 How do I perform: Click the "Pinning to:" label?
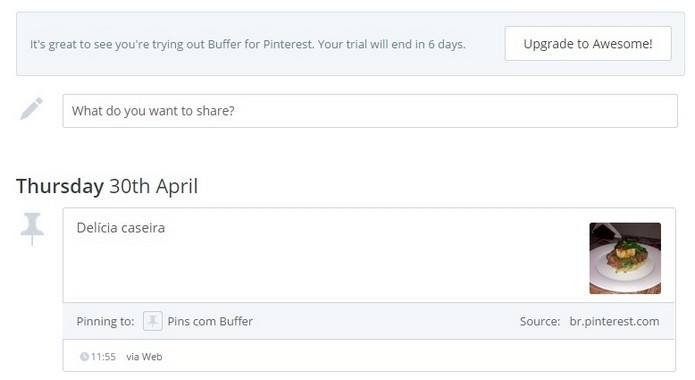(105, 321)
